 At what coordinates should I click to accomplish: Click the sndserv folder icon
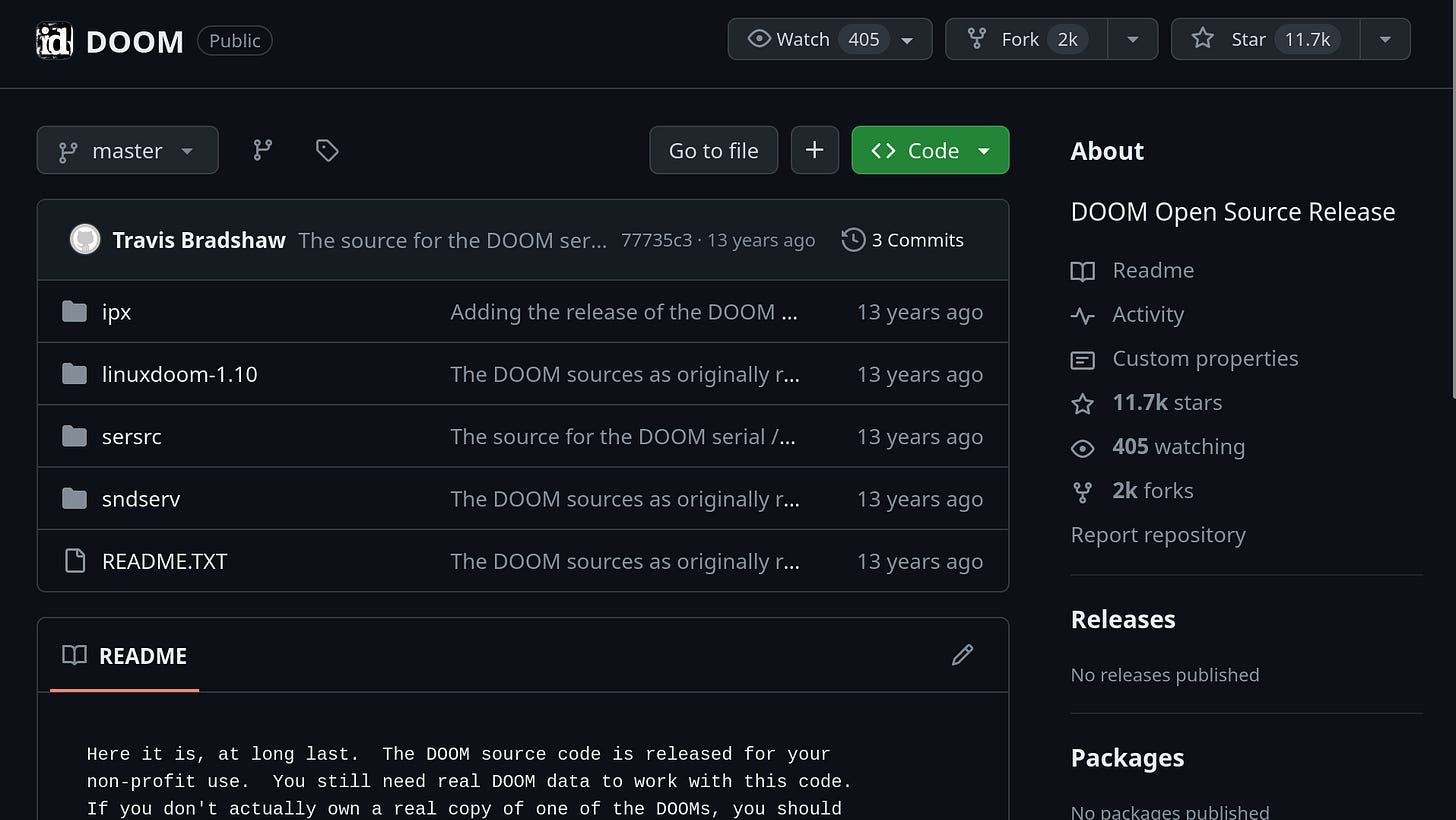coord(74,498)
